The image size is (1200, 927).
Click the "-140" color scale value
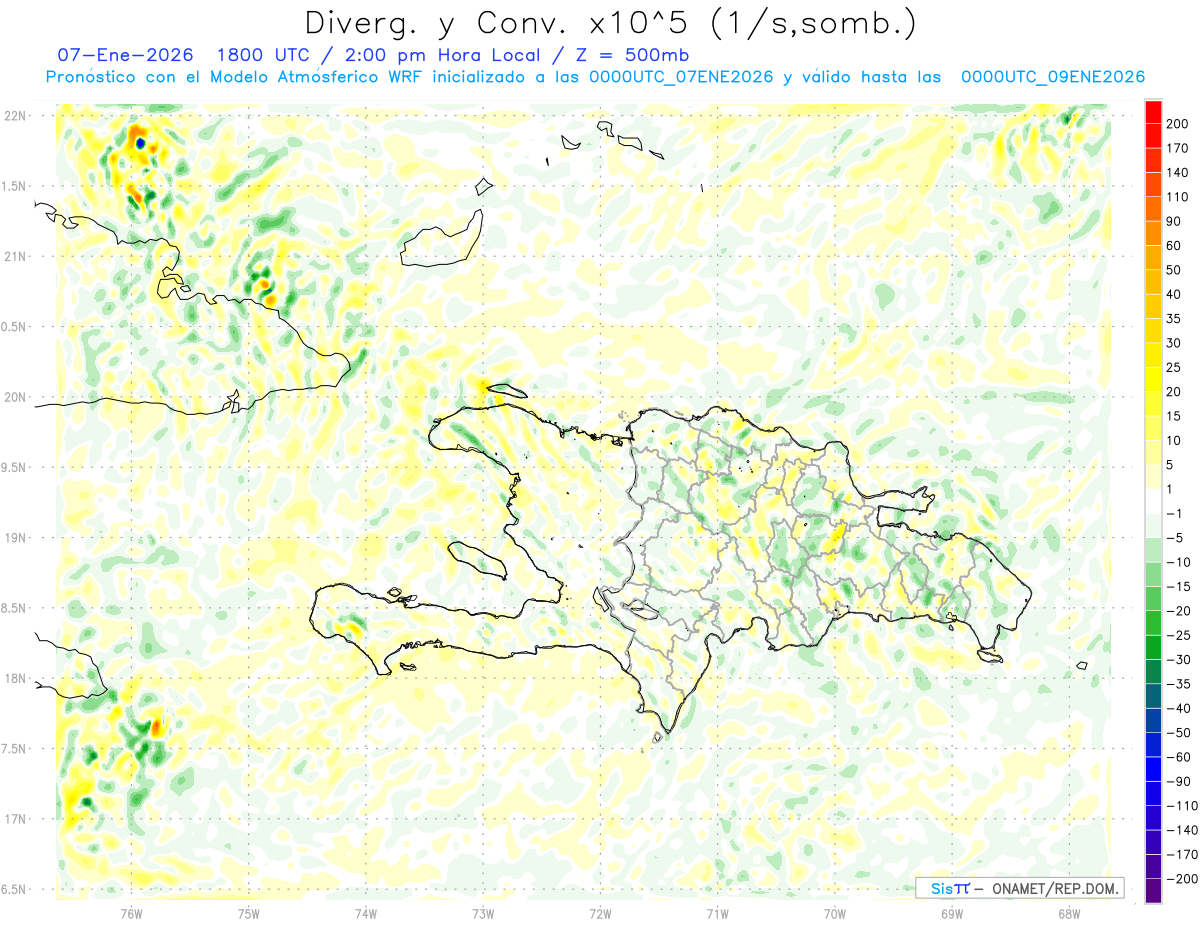(x=1180, y=830)
